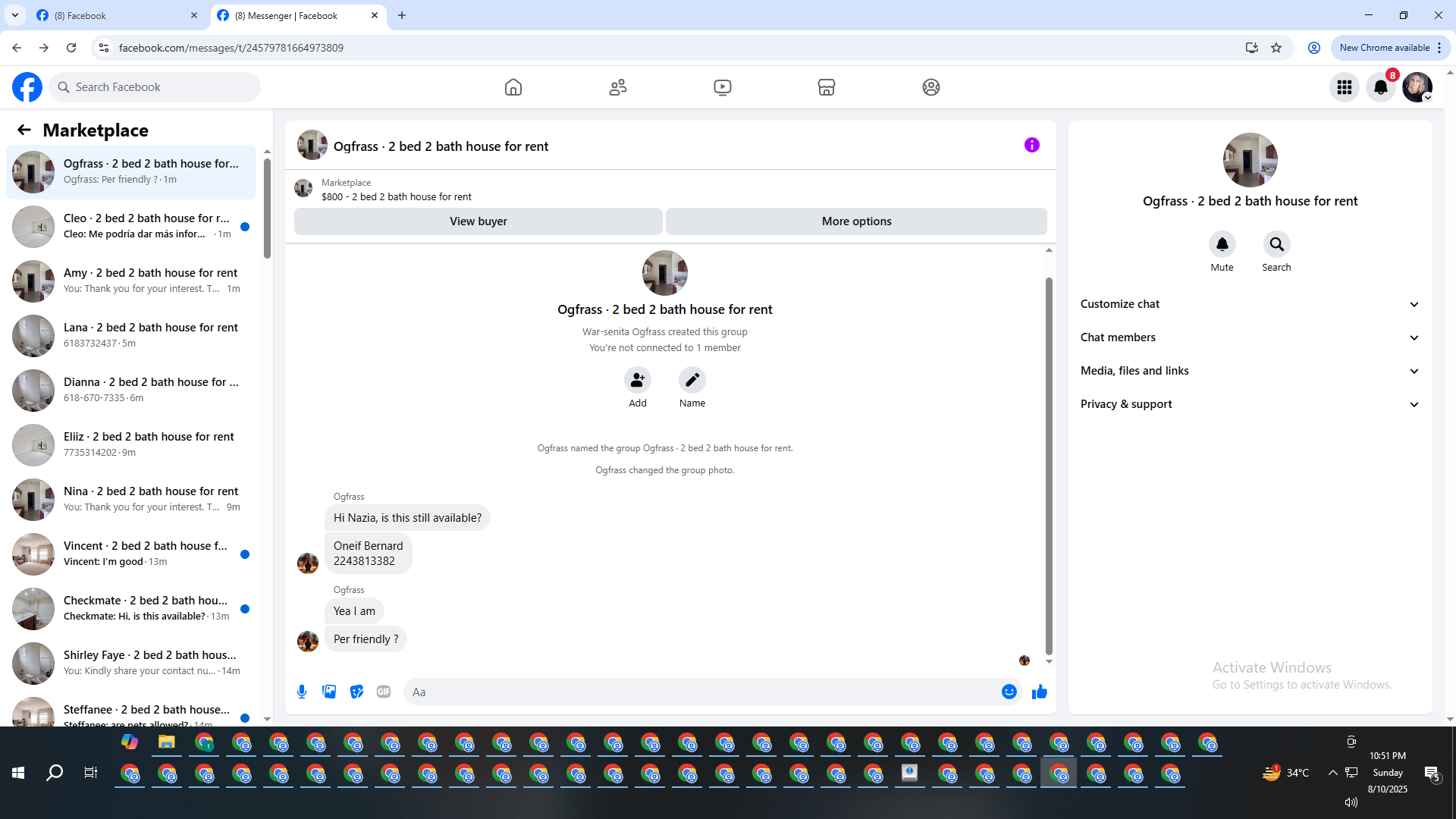Image resolution: width=1456 pixels, height=819 pixels.
Task: Click the View buyer button
Action: click(x=478, y=221)
